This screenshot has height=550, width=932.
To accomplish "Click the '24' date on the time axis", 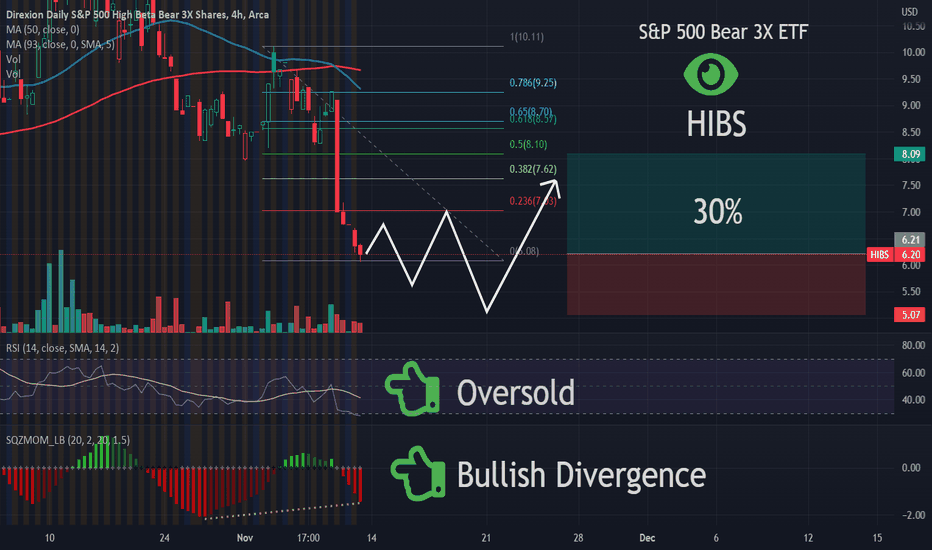I will pos(165,538).
